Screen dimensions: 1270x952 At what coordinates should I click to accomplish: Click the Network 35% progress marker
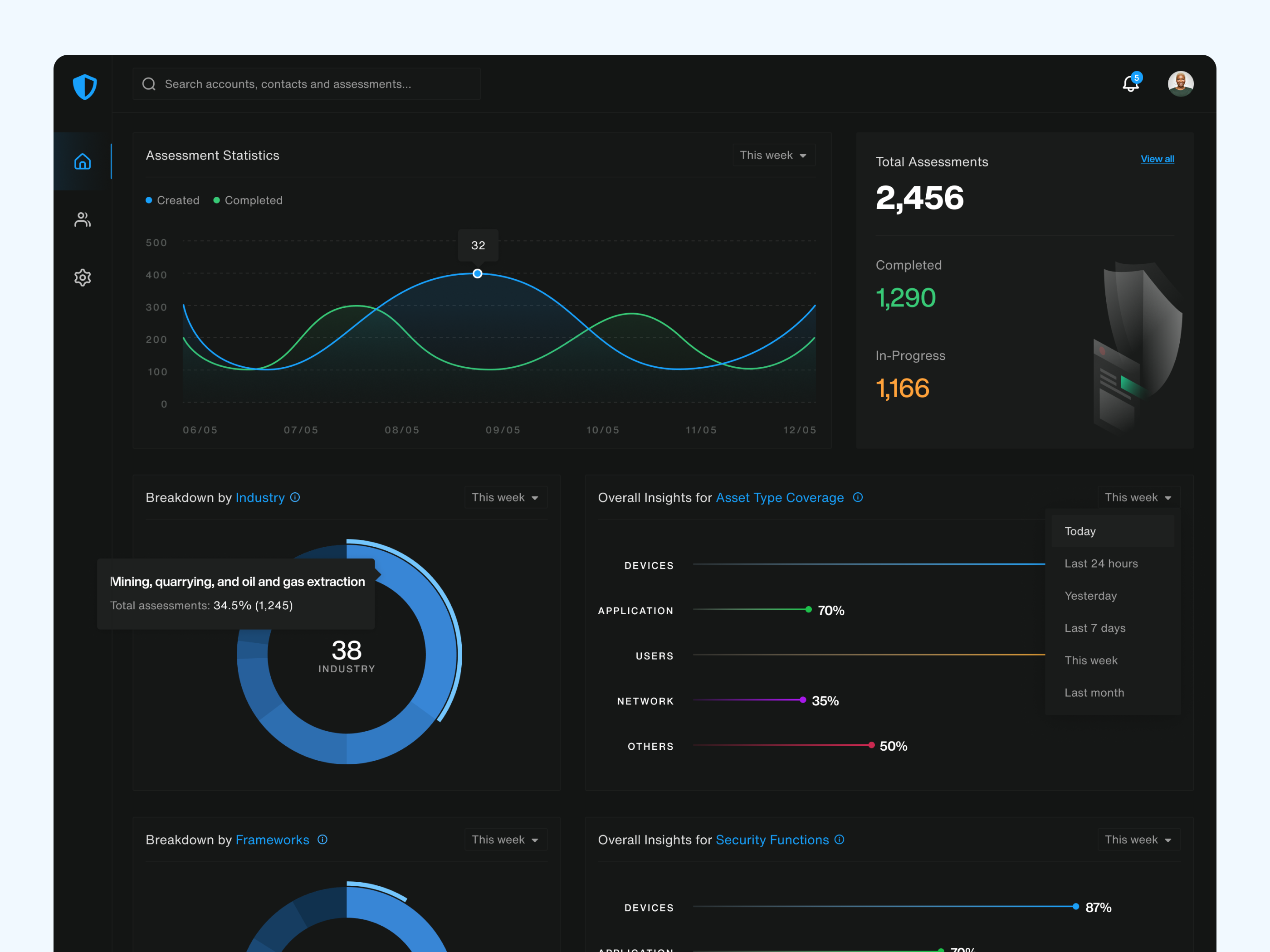tap(803, 700)
